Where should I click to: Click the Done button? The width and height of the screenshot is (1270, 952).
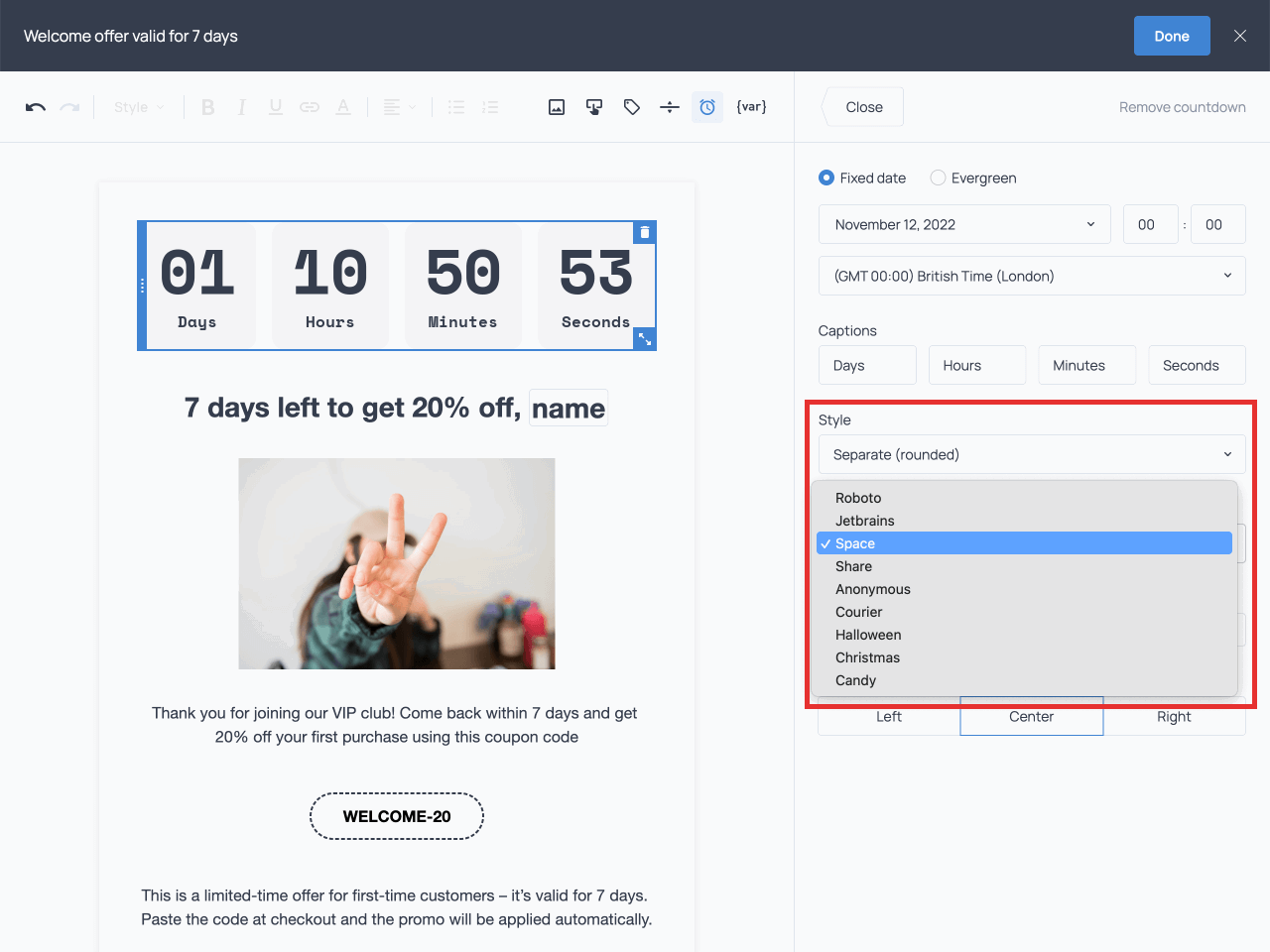tap(1172, 36)
